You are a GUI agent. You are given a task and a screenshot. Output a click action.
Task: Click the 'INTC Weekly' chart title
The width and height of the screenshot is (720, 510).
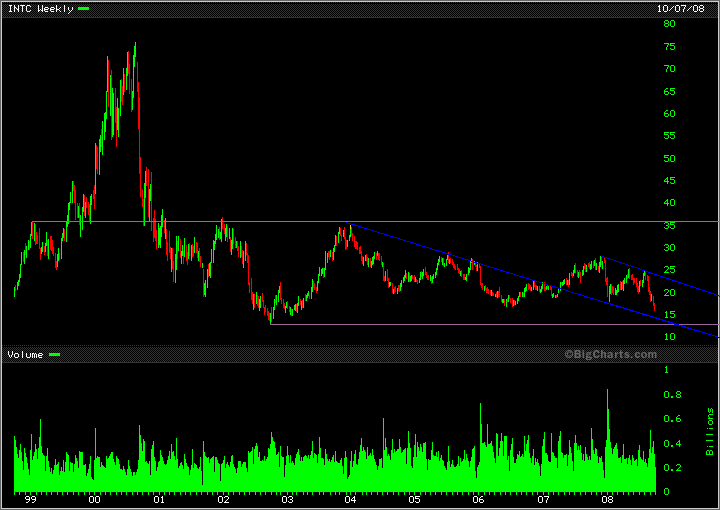tap(40, 9)
